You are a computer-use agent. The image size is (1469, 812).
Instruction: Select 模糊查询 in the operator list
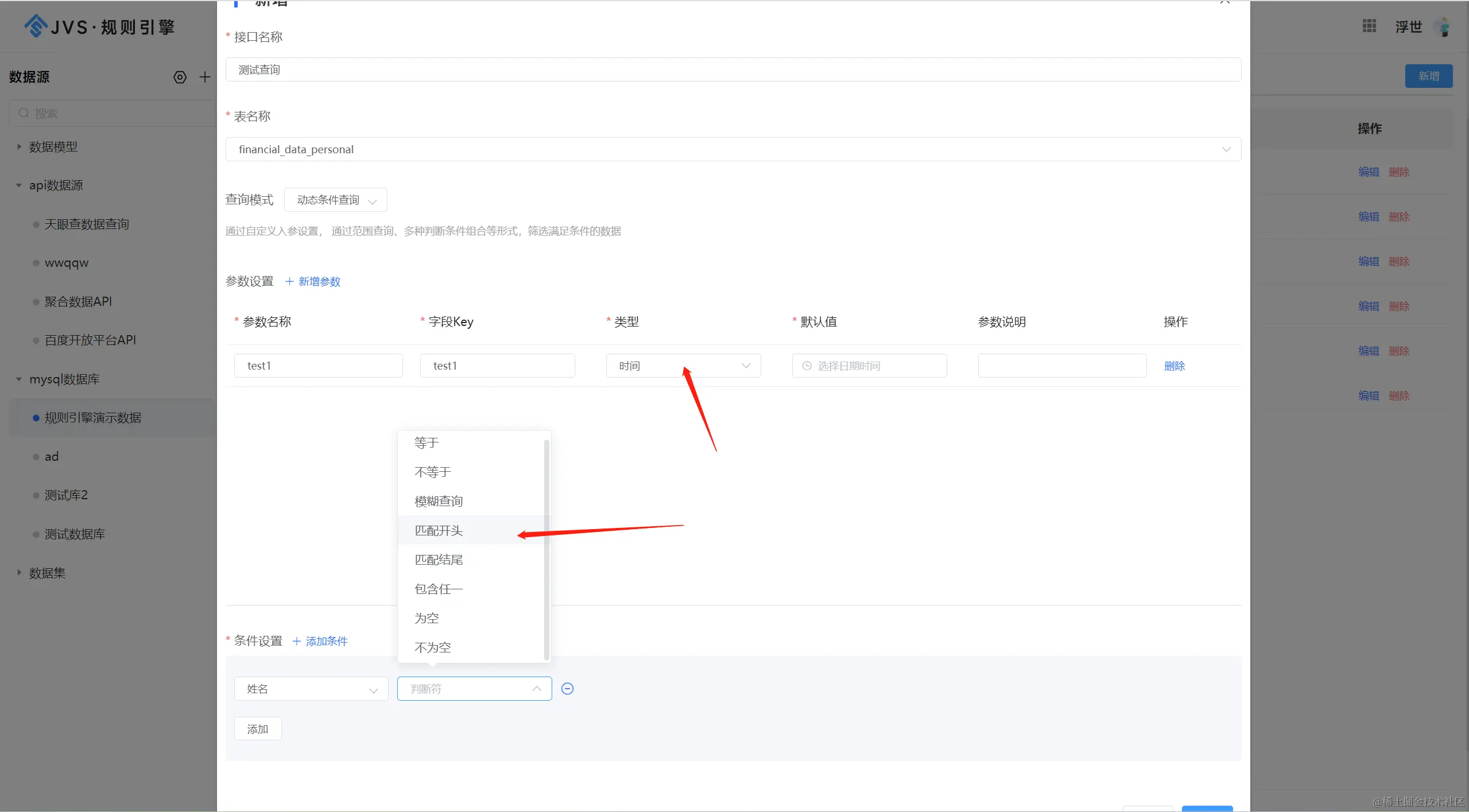click(x=439, y=501)
